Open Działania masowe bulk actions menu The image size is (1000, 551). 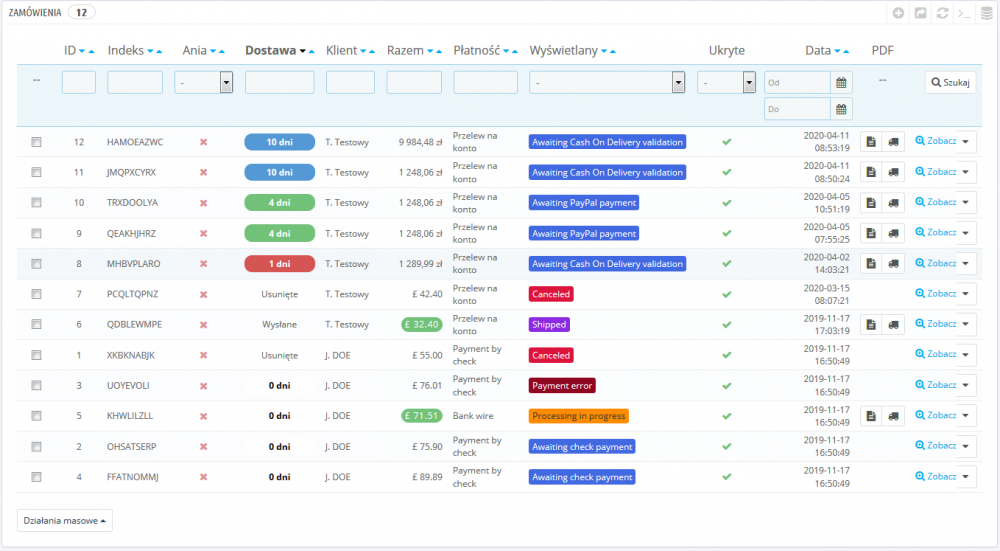64,520
